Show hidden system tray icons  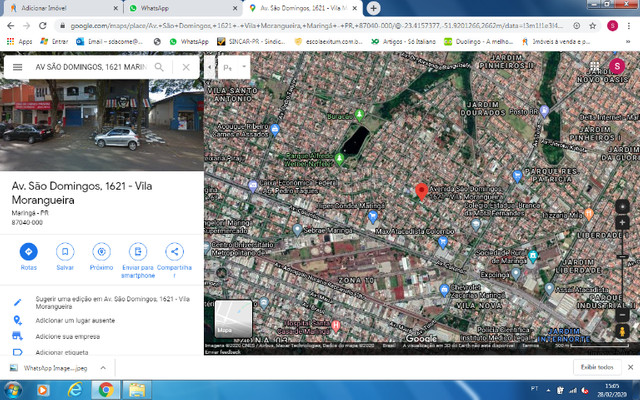548,390
